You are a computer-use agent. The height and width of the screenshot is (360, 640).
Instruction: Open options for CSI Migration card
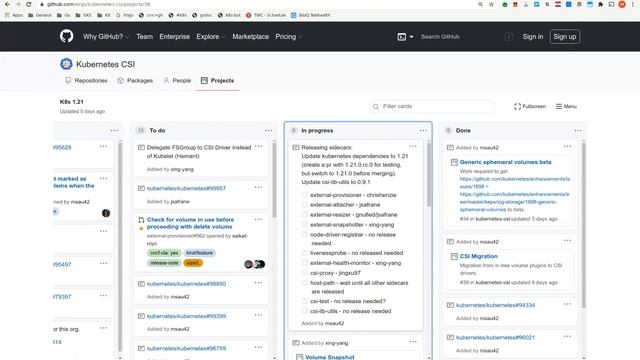pyautogui.click(x=568, y=240)
